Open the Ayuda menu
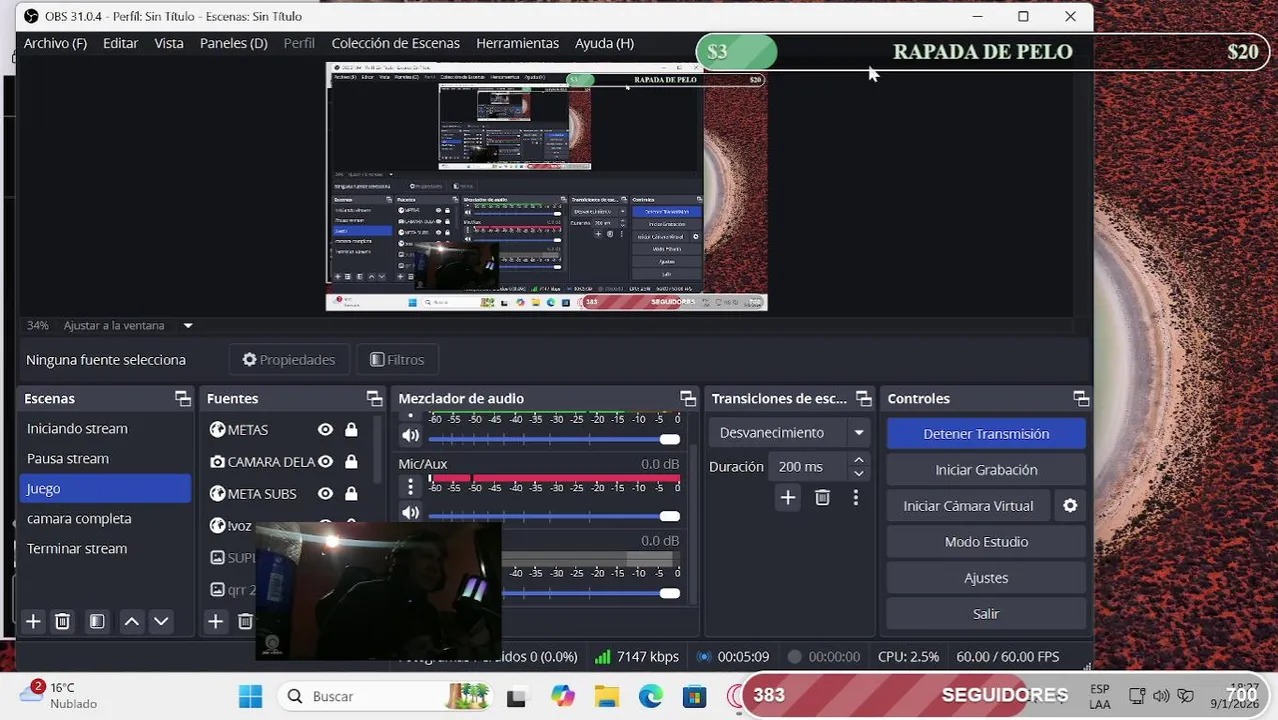 604,43
